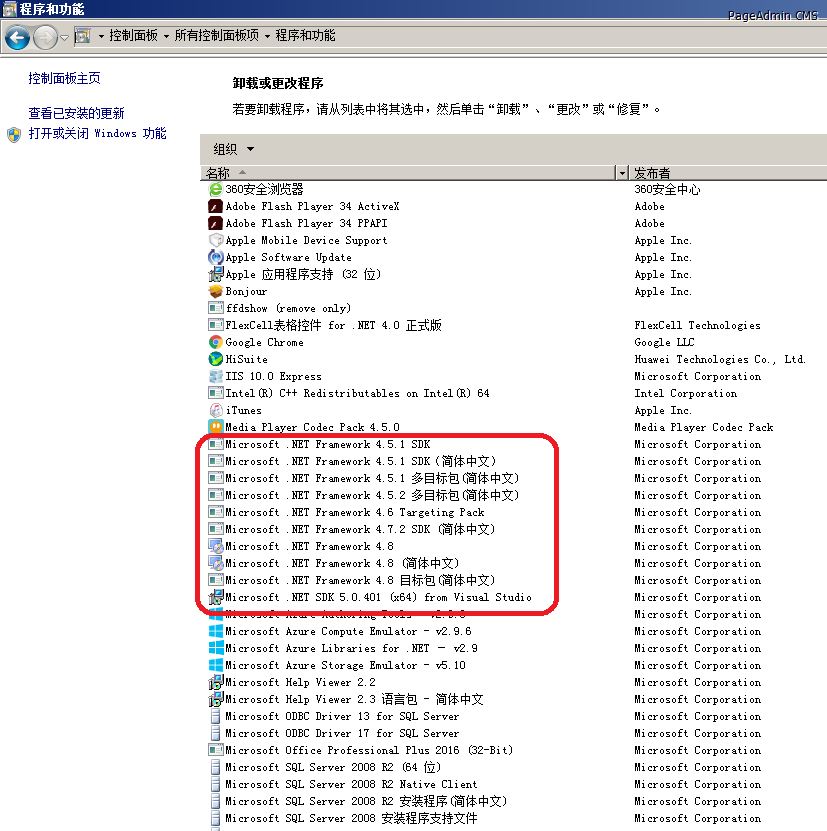The height and width of the screenshot is (831, 827).
Task: Select Microsoft Help Viewer 2.2 icon
Action: (216, 683)
